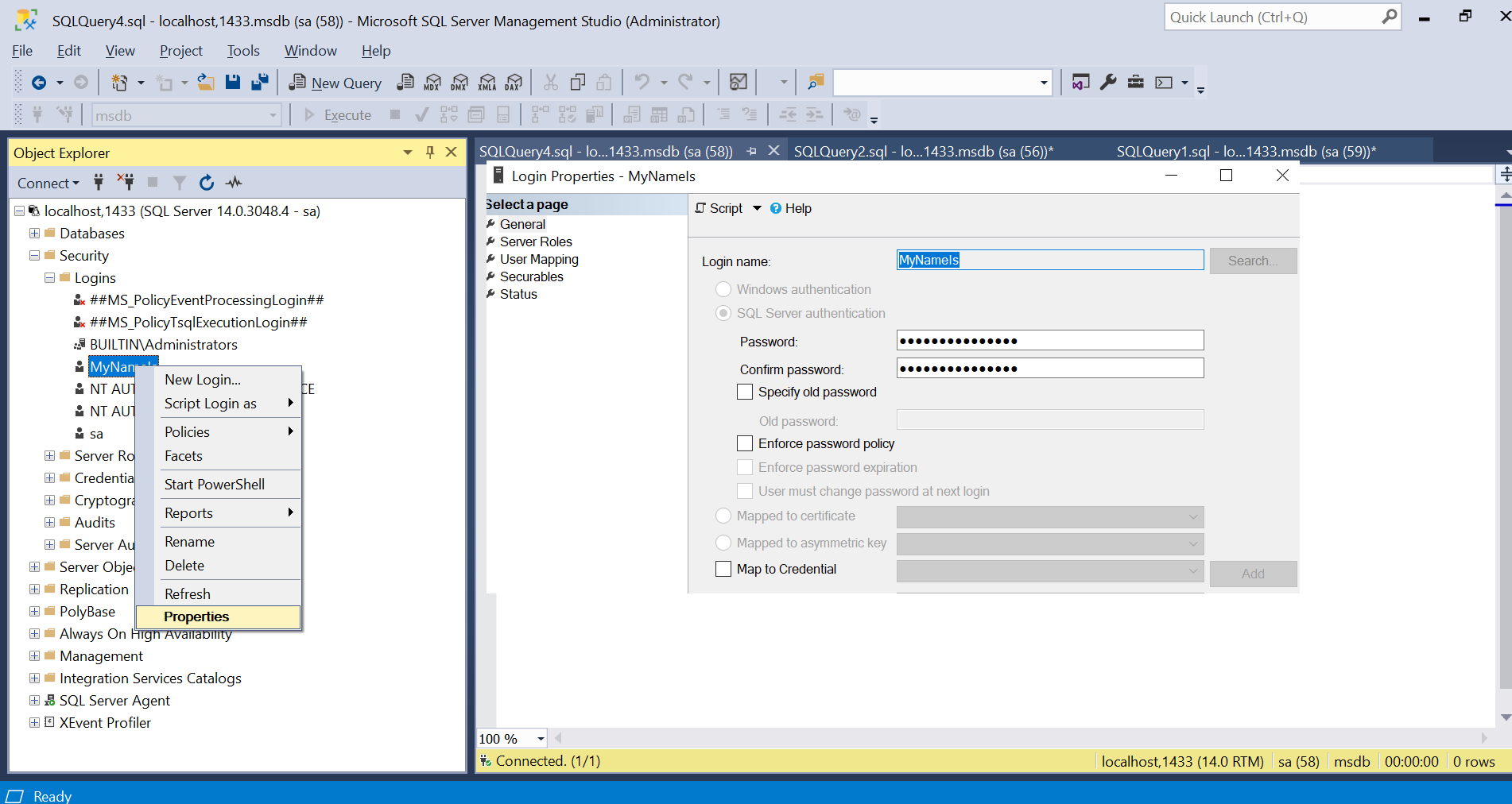The width and height of the screenshot is (1512, 804).
Task: Click into the Password field
Action: 1049,341
